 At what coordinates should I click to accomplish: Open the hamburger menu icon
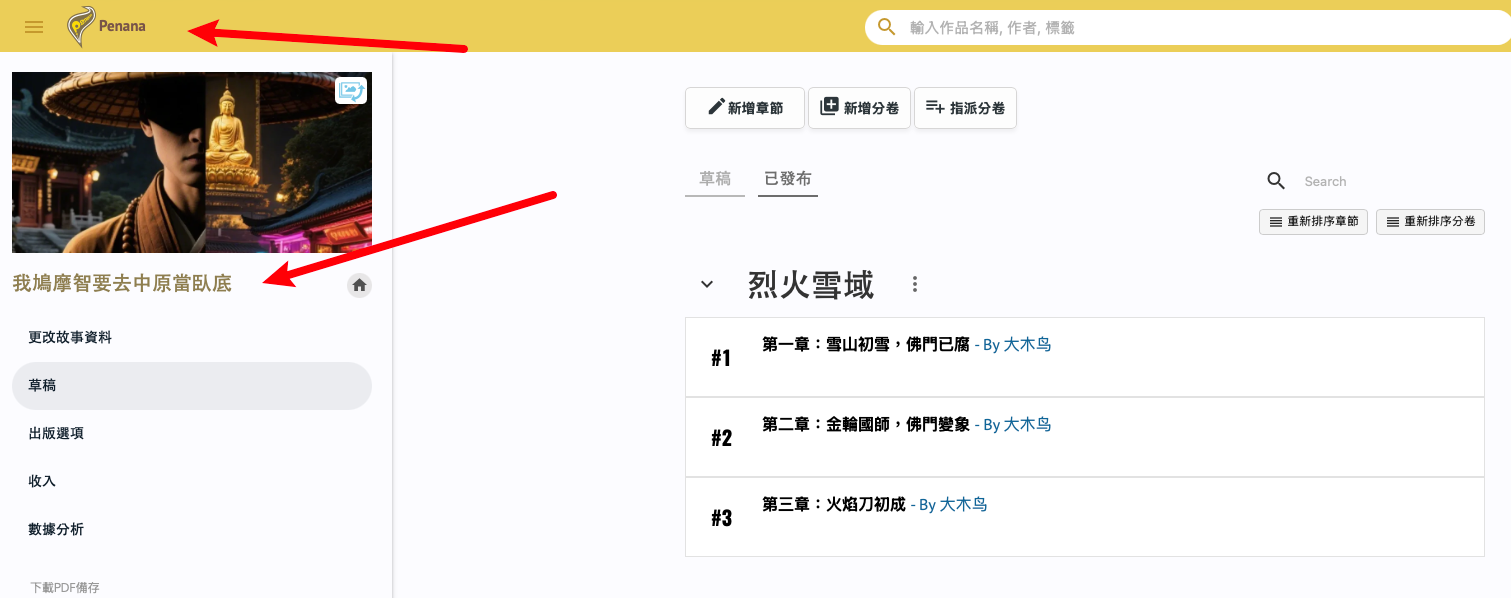tap(34, 27)
